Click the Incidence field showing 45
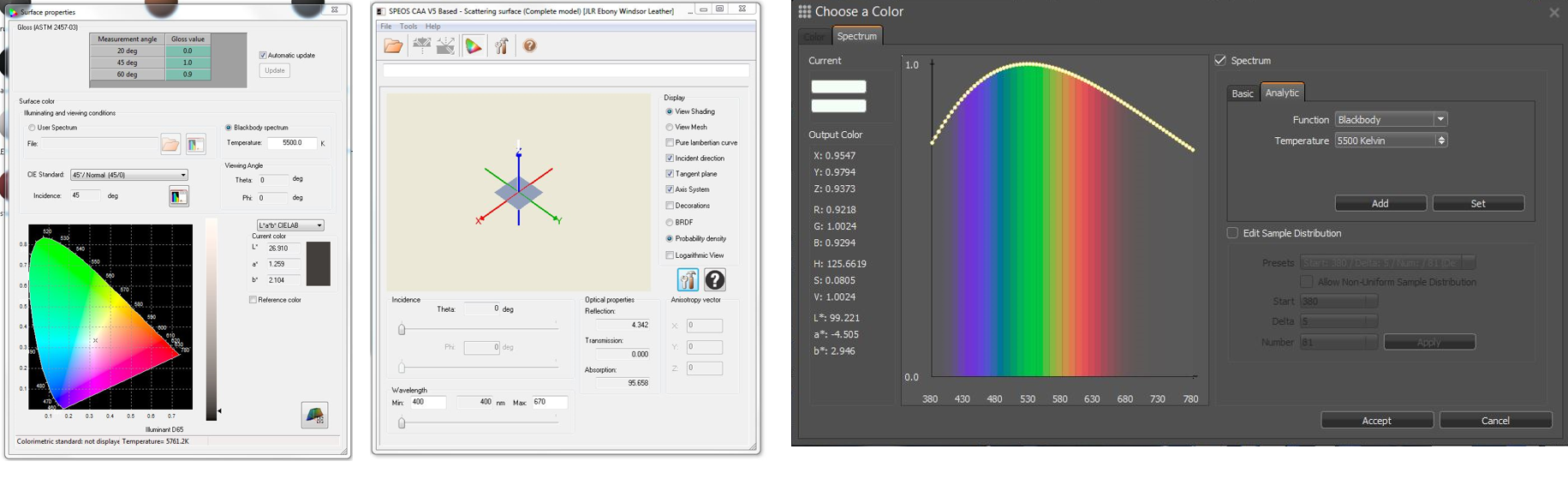This screenshot has width=1568, height=497. click(84, 196)
